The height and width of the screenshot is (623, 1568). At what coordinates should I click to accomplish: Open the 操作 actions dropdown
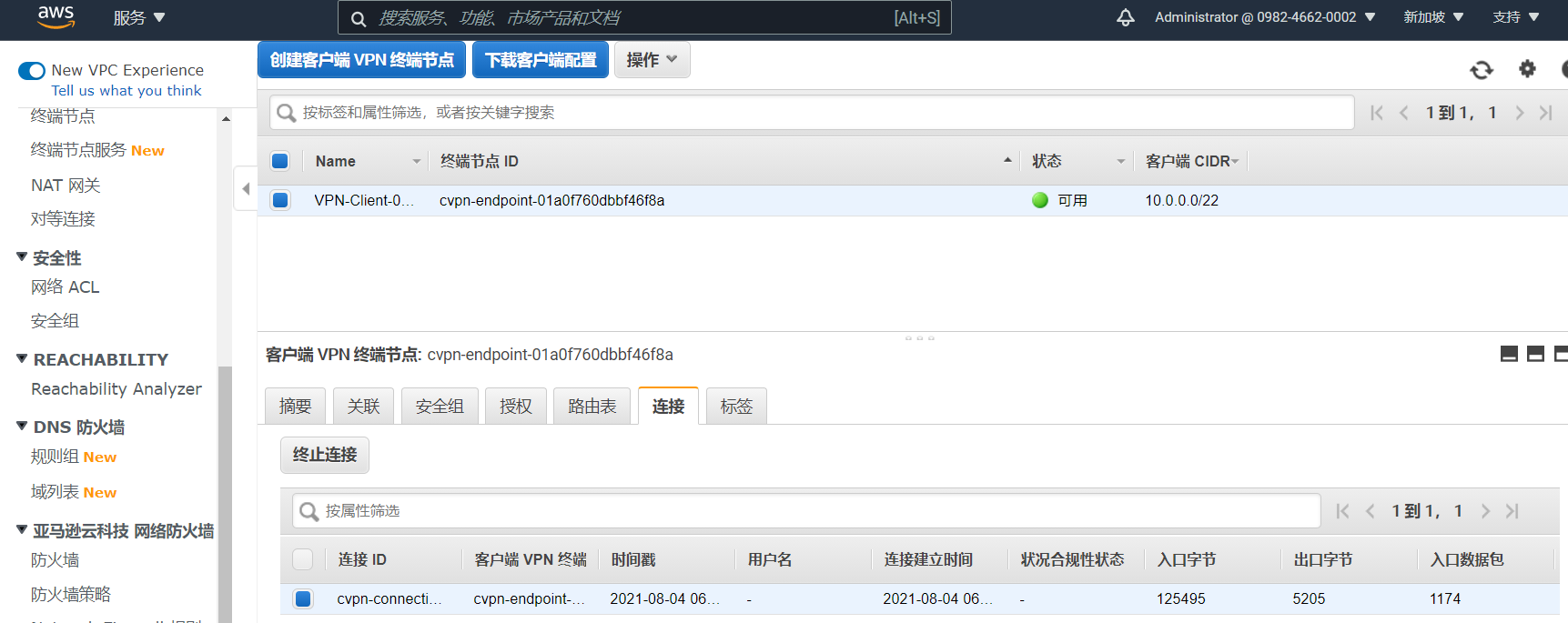pos(652,60)
